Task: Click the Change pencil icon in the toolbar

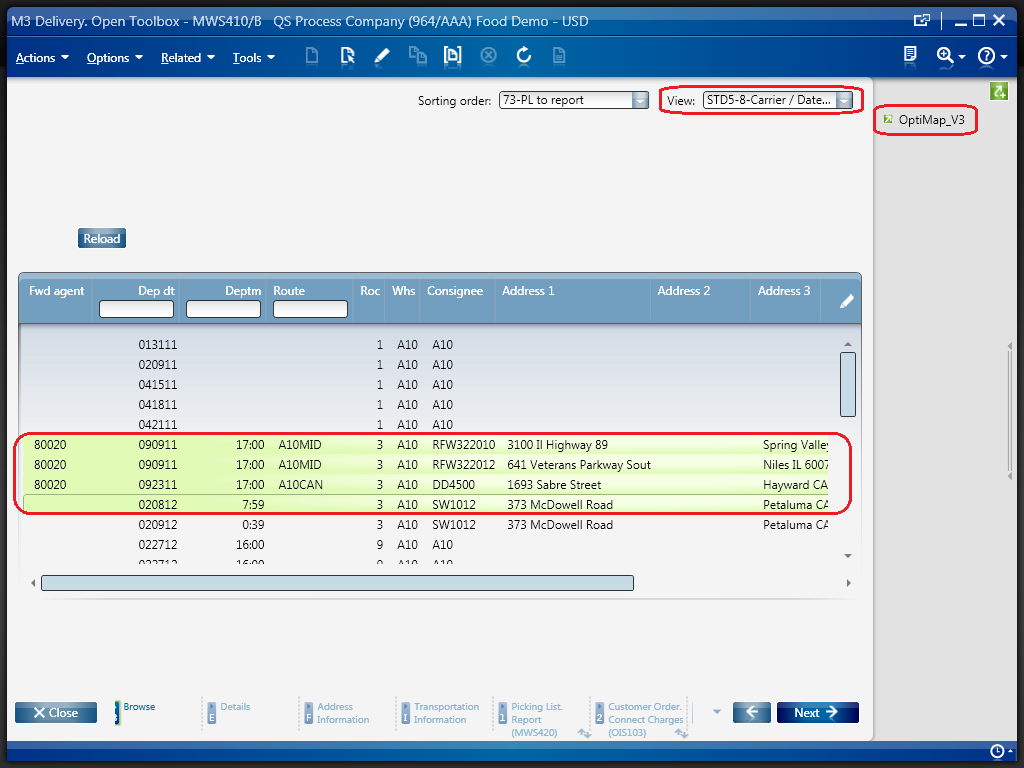Action: 381,56
